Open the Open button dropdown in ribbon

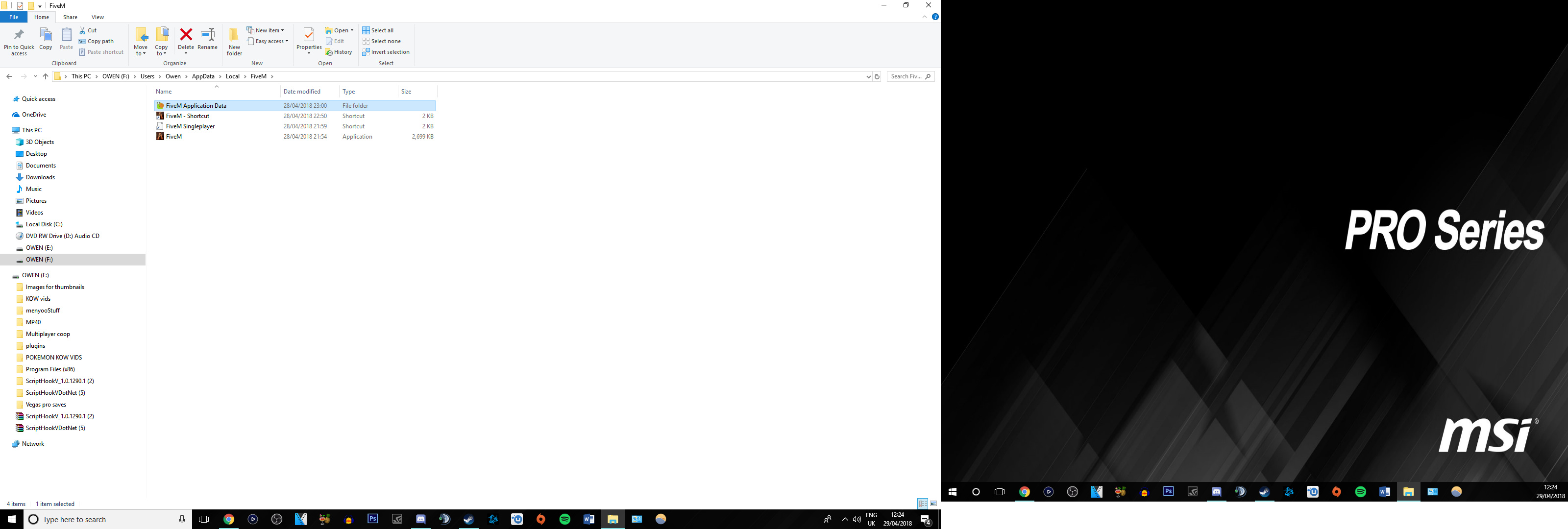(x=352, y=30)
